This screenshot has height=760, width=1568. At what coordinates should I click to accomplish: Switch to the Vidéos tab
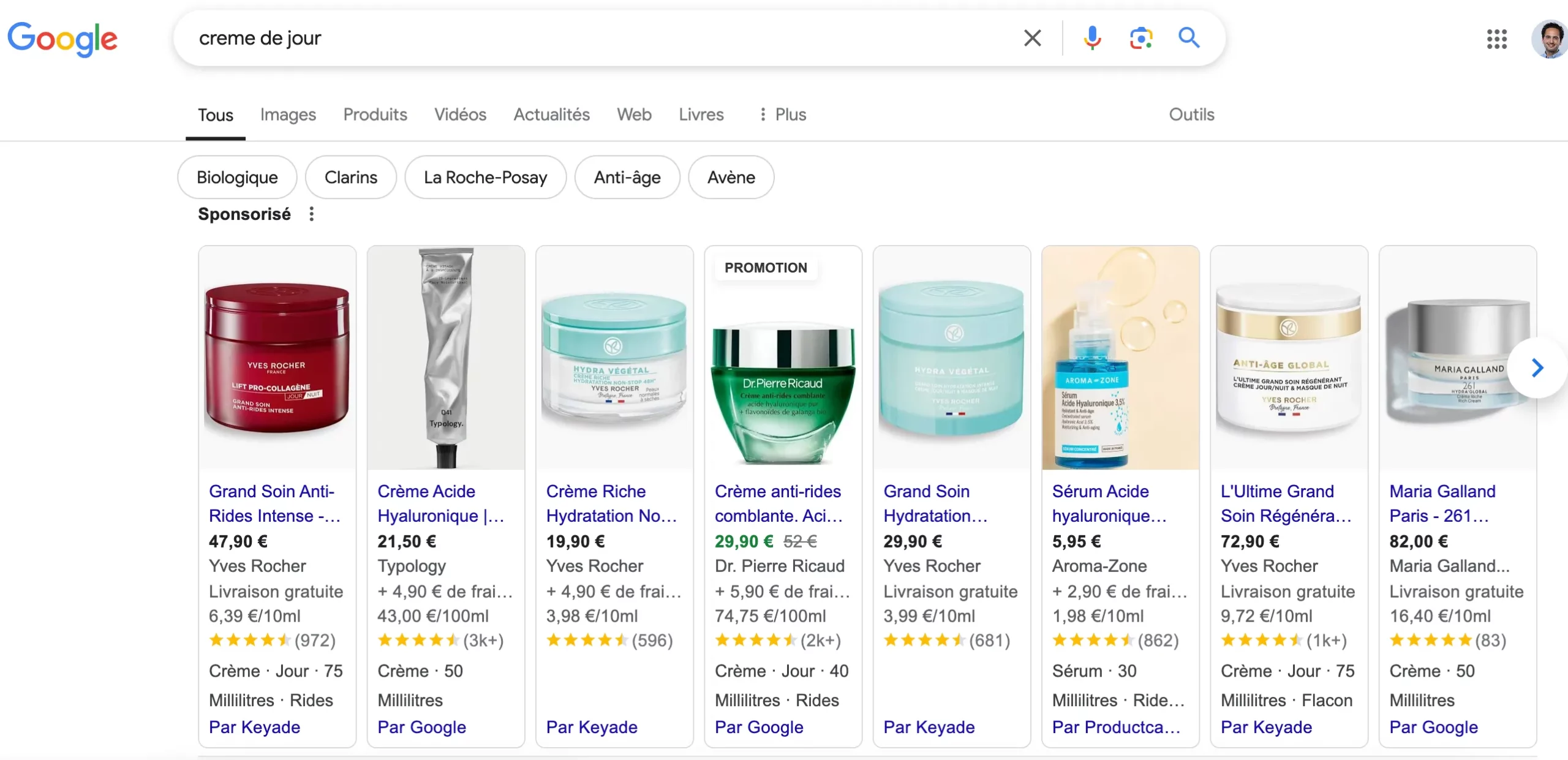click(460, 115)
